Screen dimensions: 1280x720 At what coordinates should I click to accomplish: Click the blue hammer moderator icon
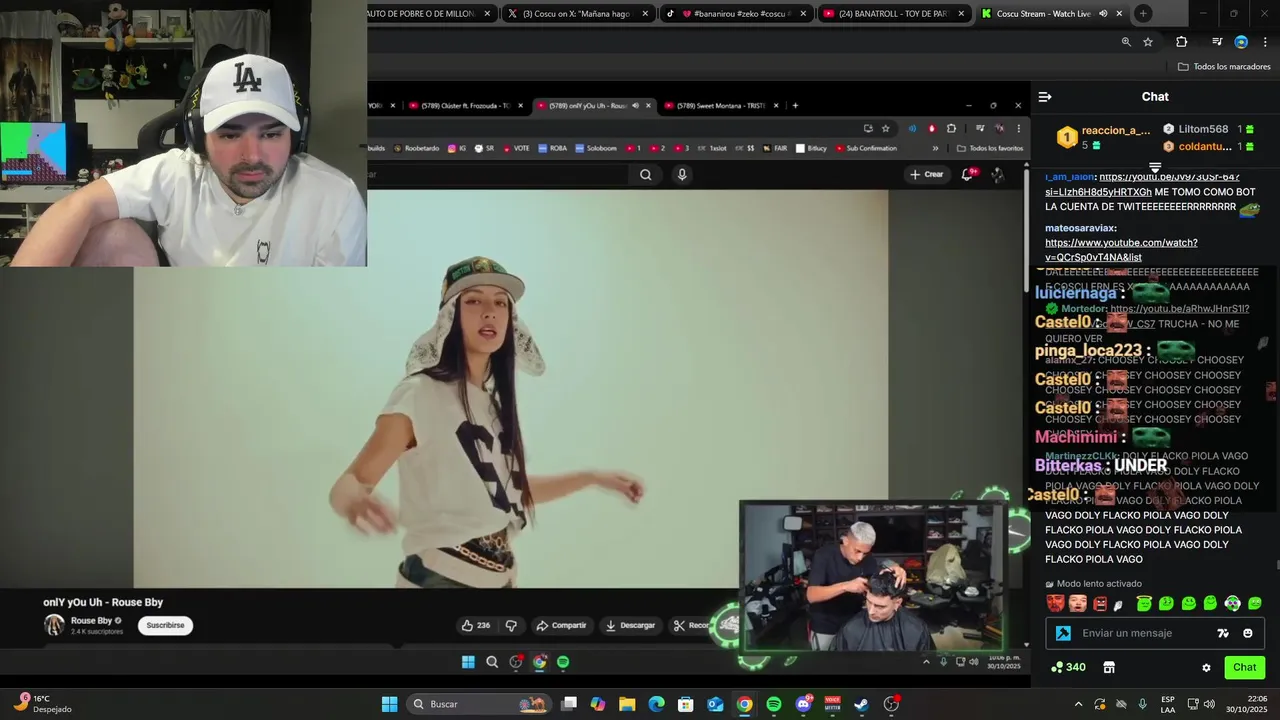(x=1063, y=633)
